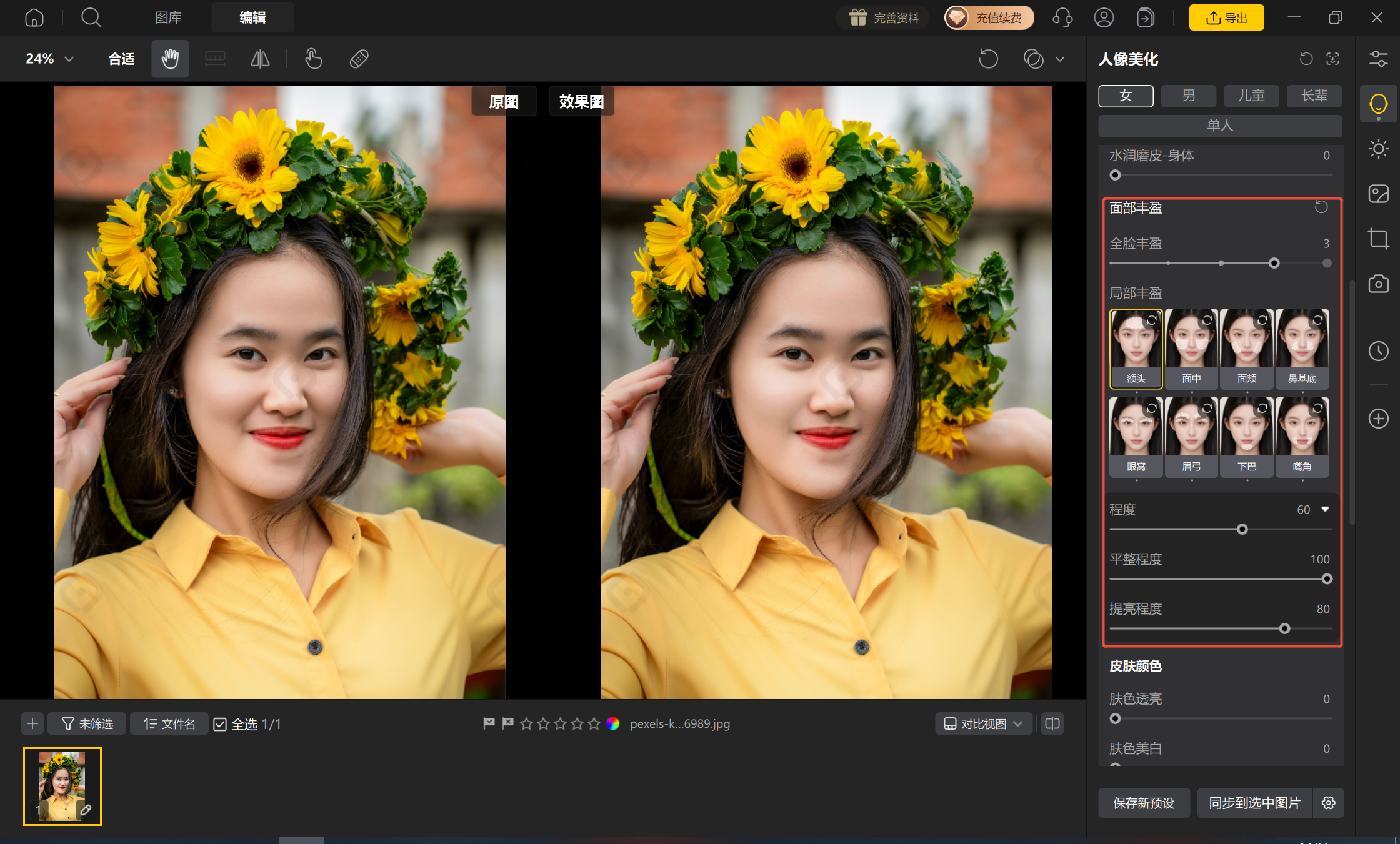
Task: Toggle the first flag mark icon
Action: [x=489, y=723]
